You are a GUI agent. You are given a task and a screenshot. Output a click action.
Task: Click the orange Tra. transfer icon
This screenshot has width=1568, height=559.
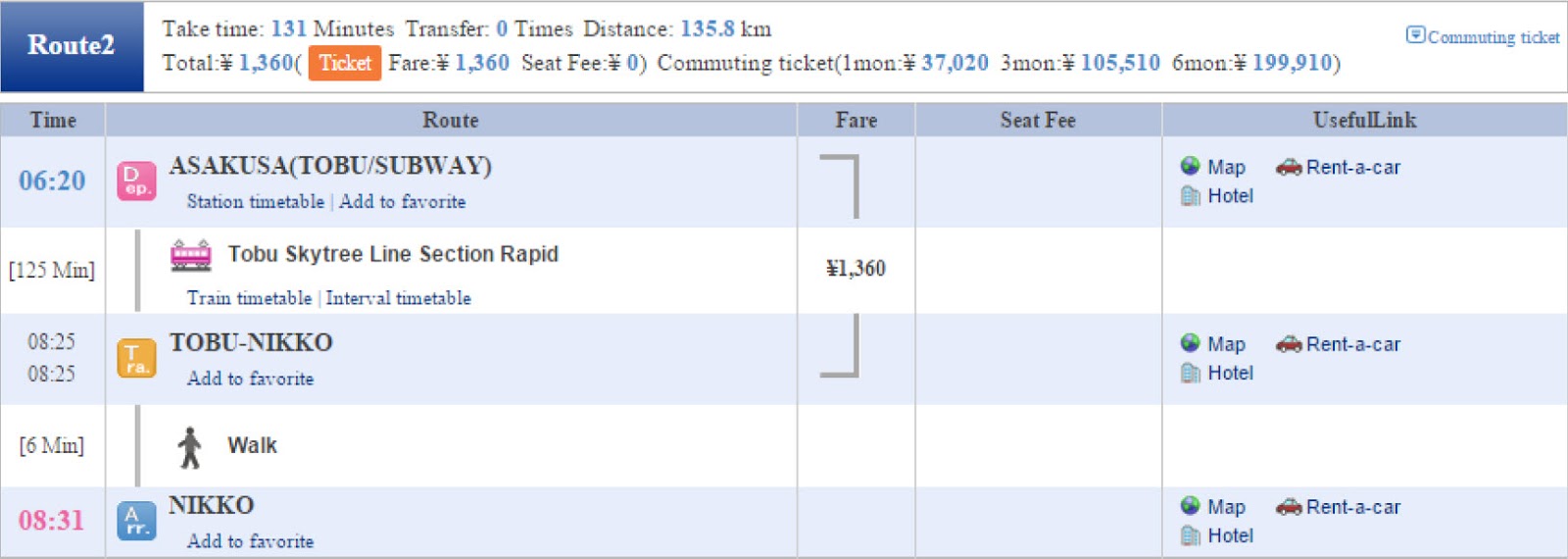click(136, 359)
